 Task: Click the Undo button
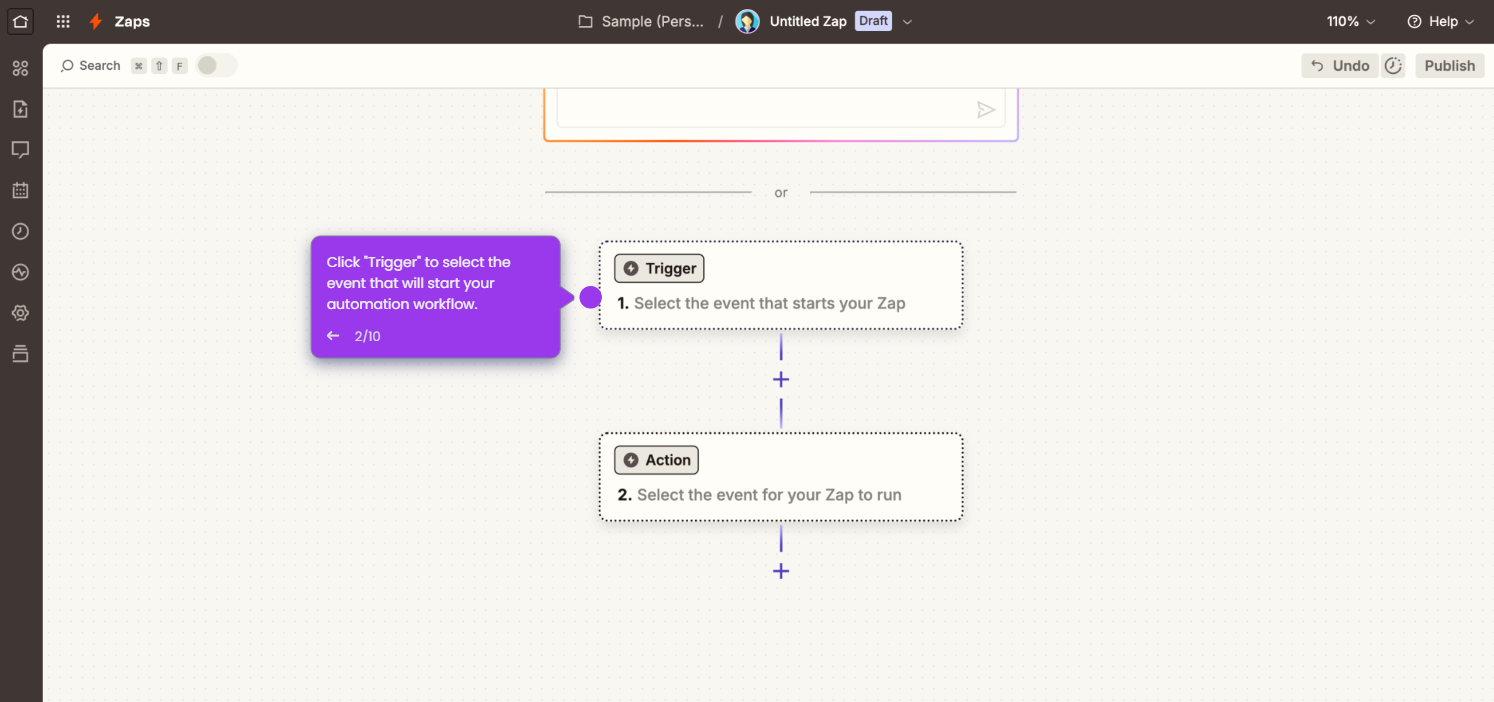click(1340, 66)
